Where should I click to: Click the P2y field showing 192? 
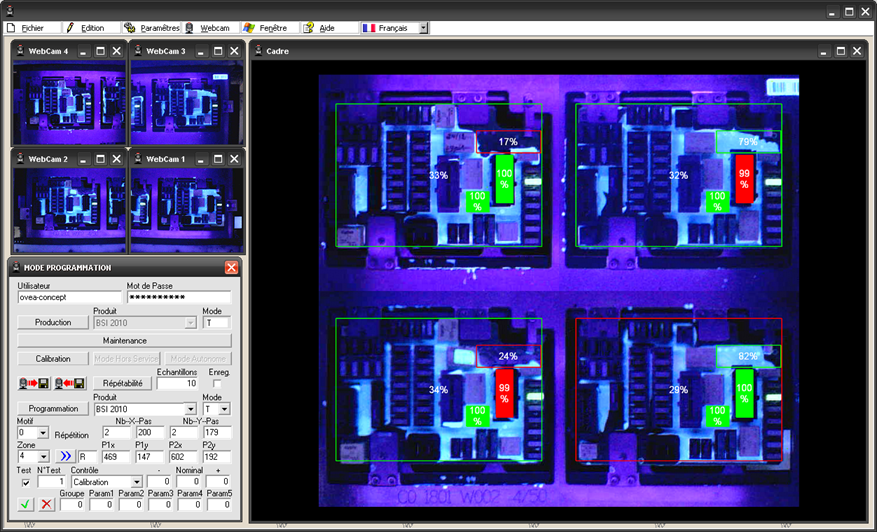click(217, 457)
